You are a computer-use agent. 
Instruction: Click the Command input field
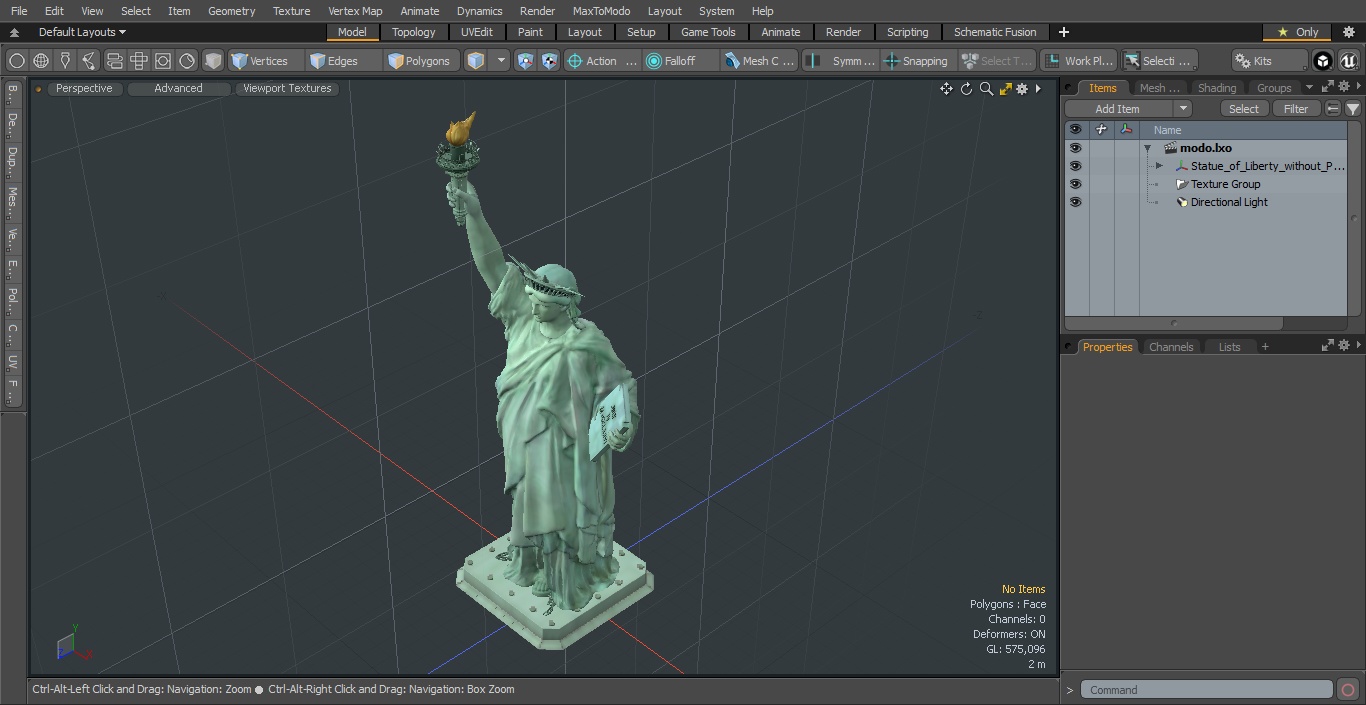coord(1206,690)
